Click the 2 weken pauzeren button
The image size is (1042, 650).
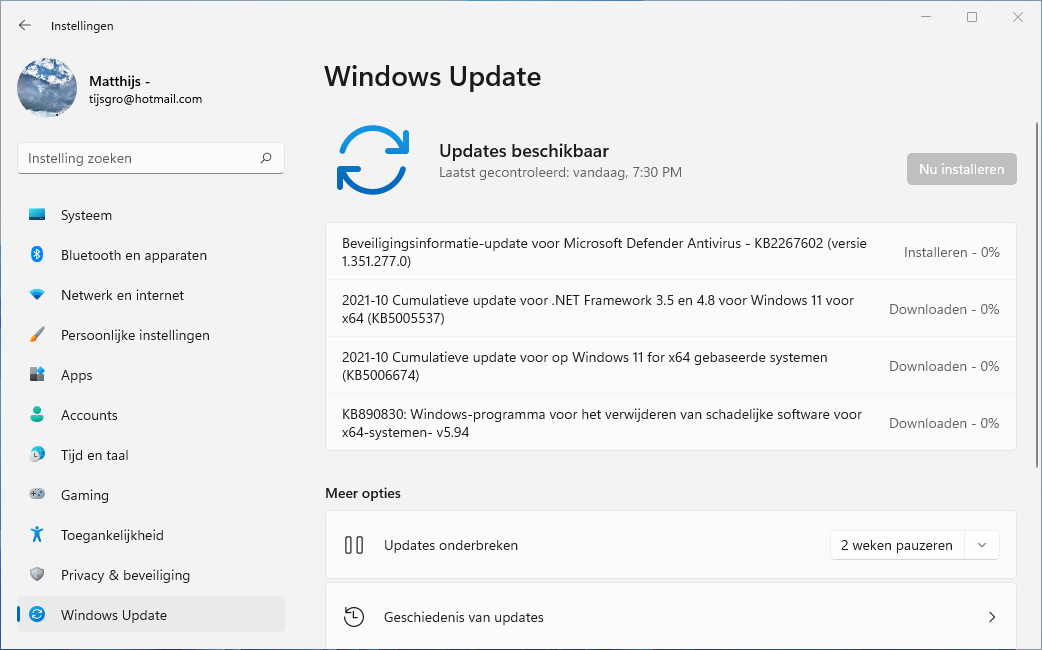click(897, 545)
